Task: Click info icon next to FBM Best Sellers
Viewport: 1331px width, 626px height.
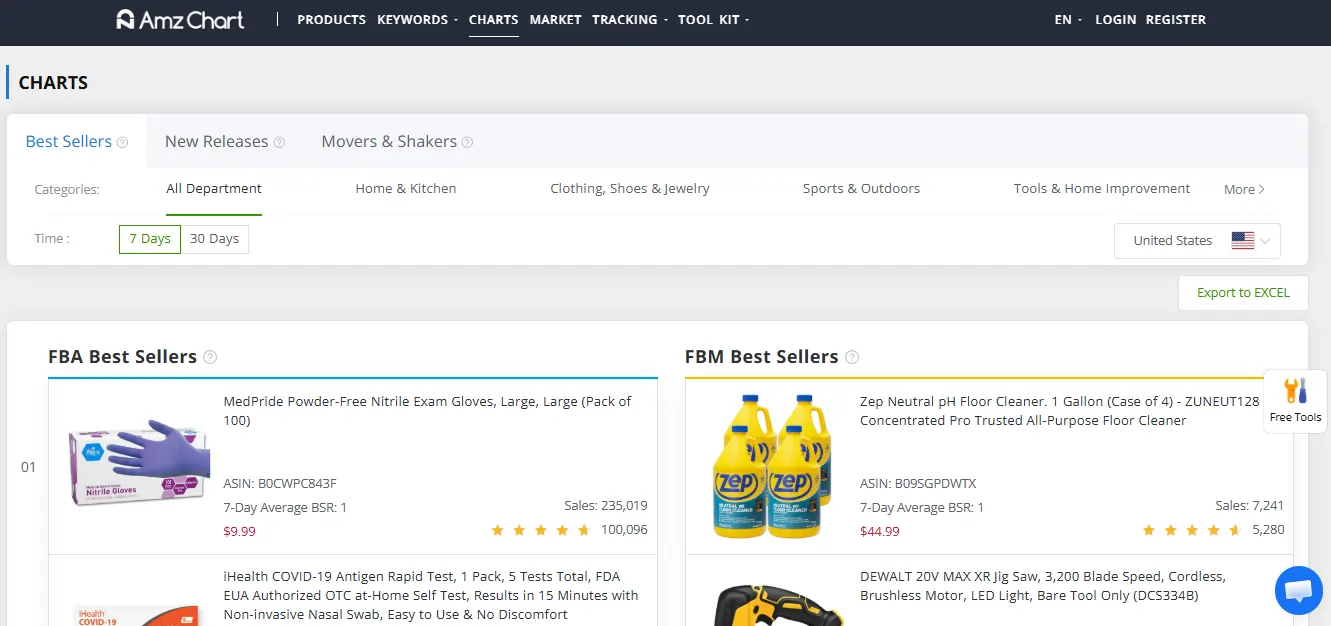Action: pyautogui.click(x=852, y=357)
